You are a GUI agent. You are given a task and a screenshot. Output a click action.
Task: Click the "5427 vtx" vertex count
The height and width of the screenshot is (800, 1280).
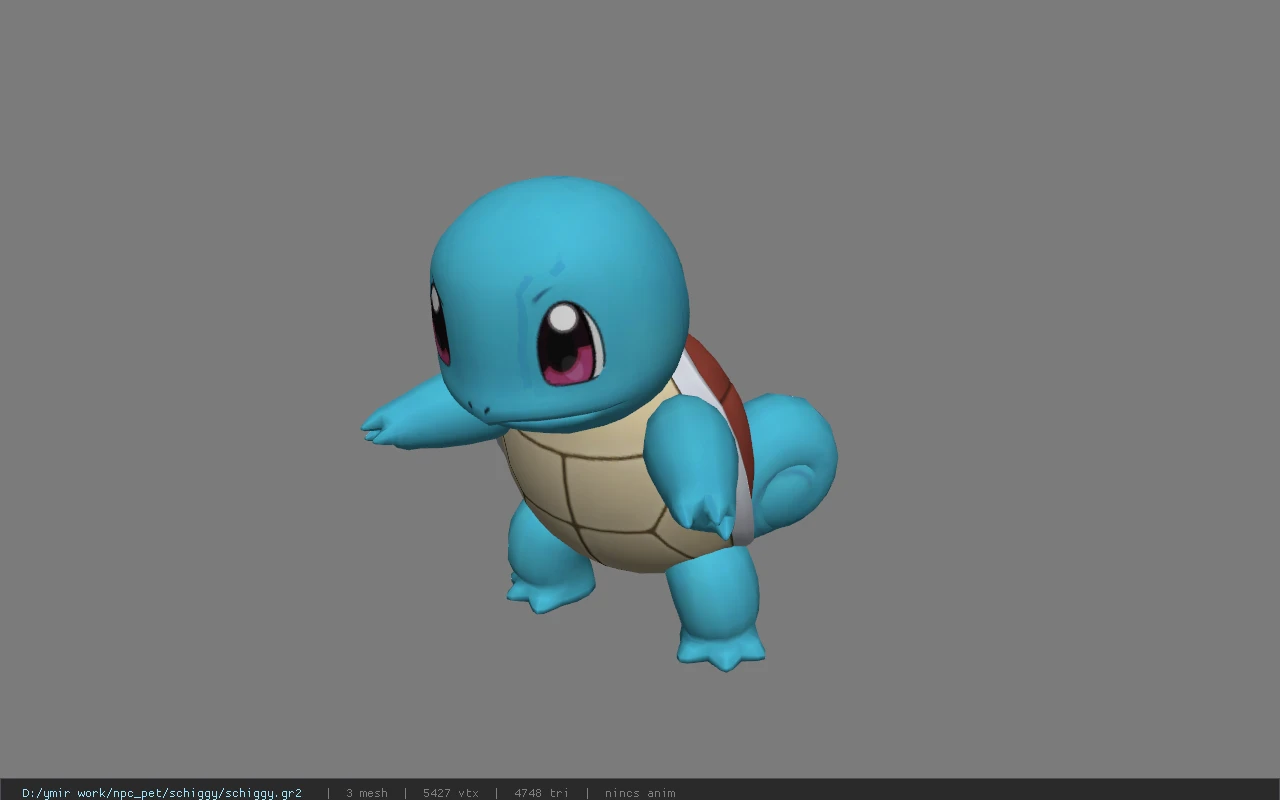click(x=451, y=793)
